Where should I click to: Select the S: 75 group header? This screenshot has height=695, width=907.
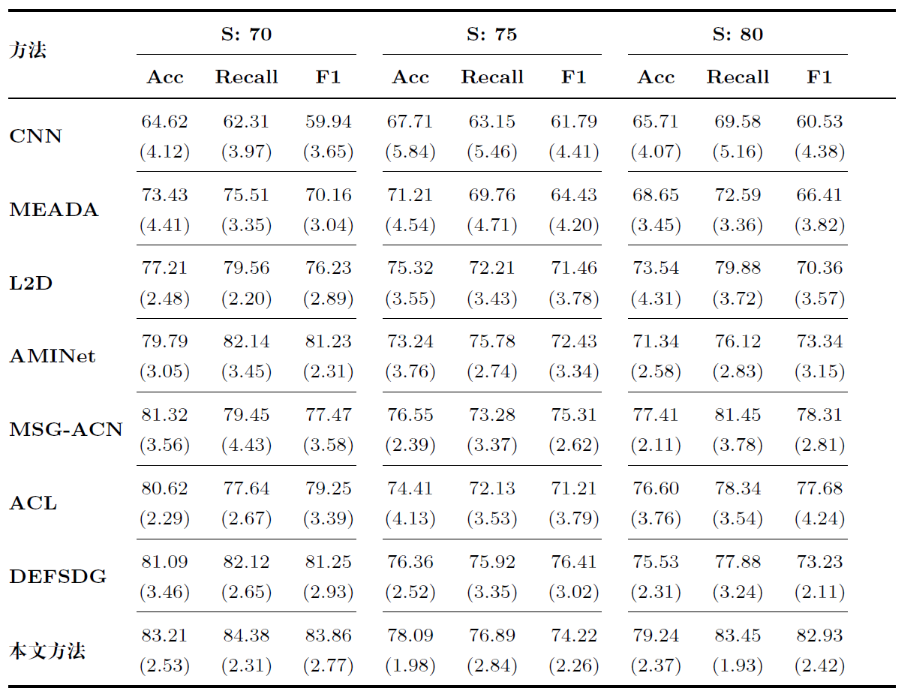coord(492,34)
